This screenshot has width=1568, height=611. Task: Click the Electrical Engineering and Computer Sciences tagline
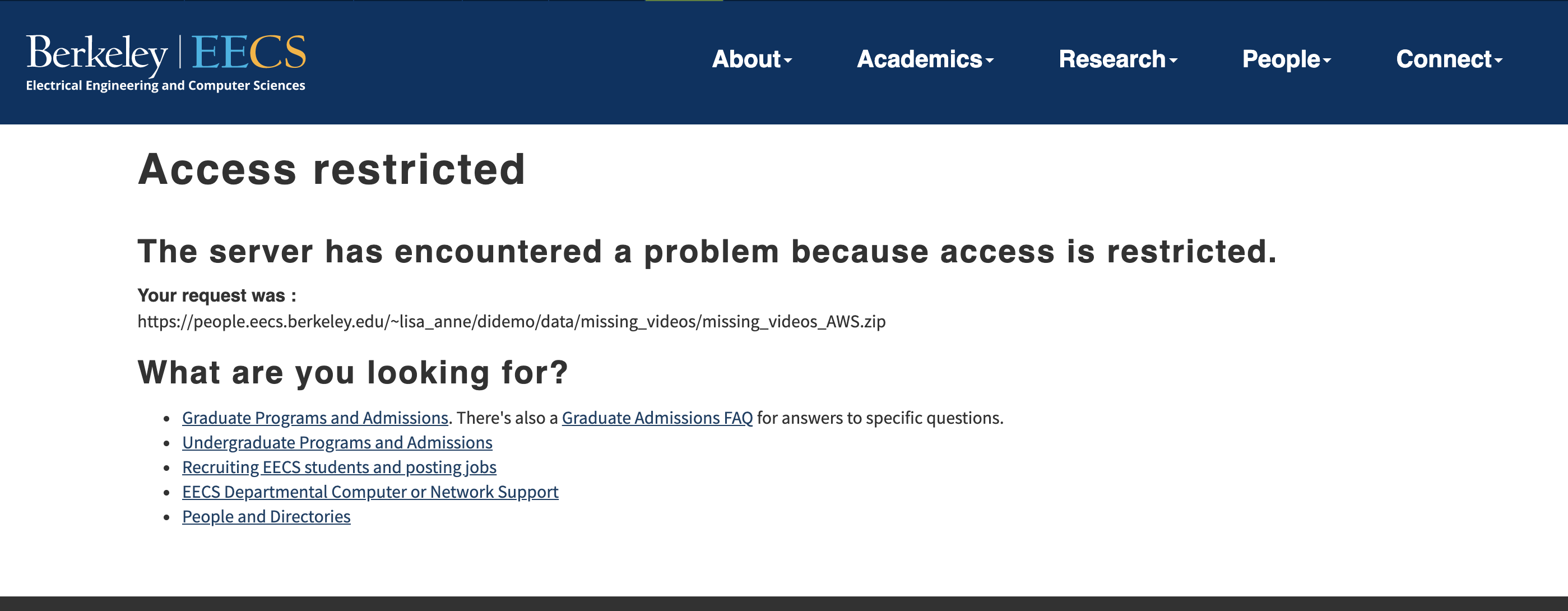(165, 86)
